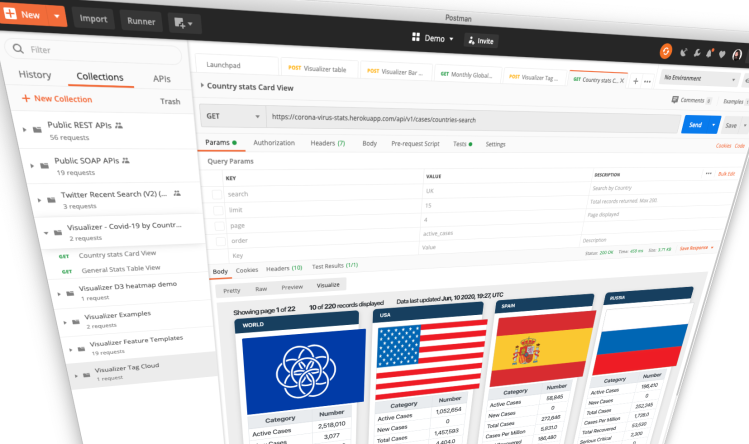Switch to the History tab
The image size is (749, 444).
point(34,75)
